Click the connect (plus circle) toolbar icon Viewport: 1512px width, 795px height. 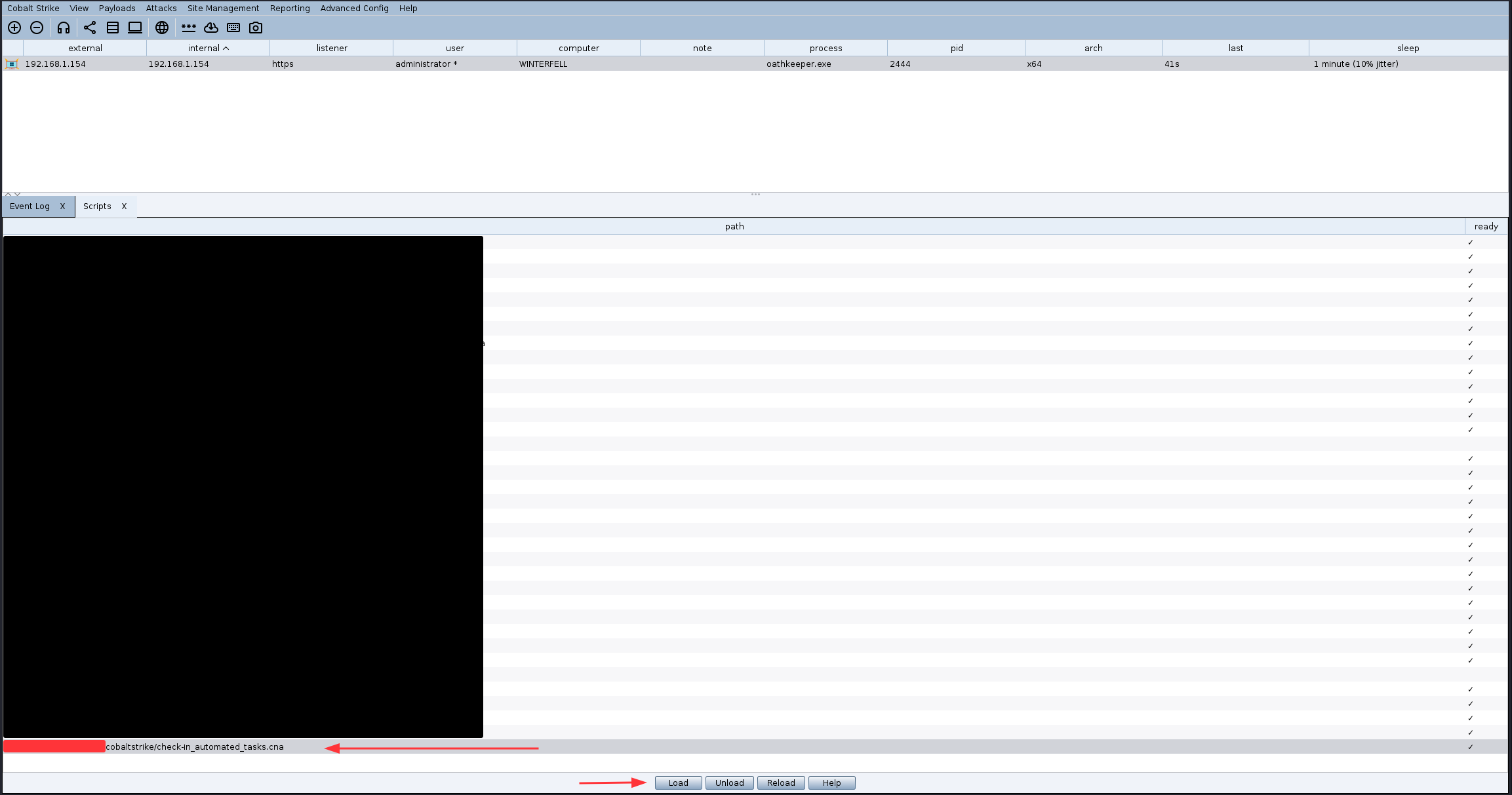[x=14, y=28]
